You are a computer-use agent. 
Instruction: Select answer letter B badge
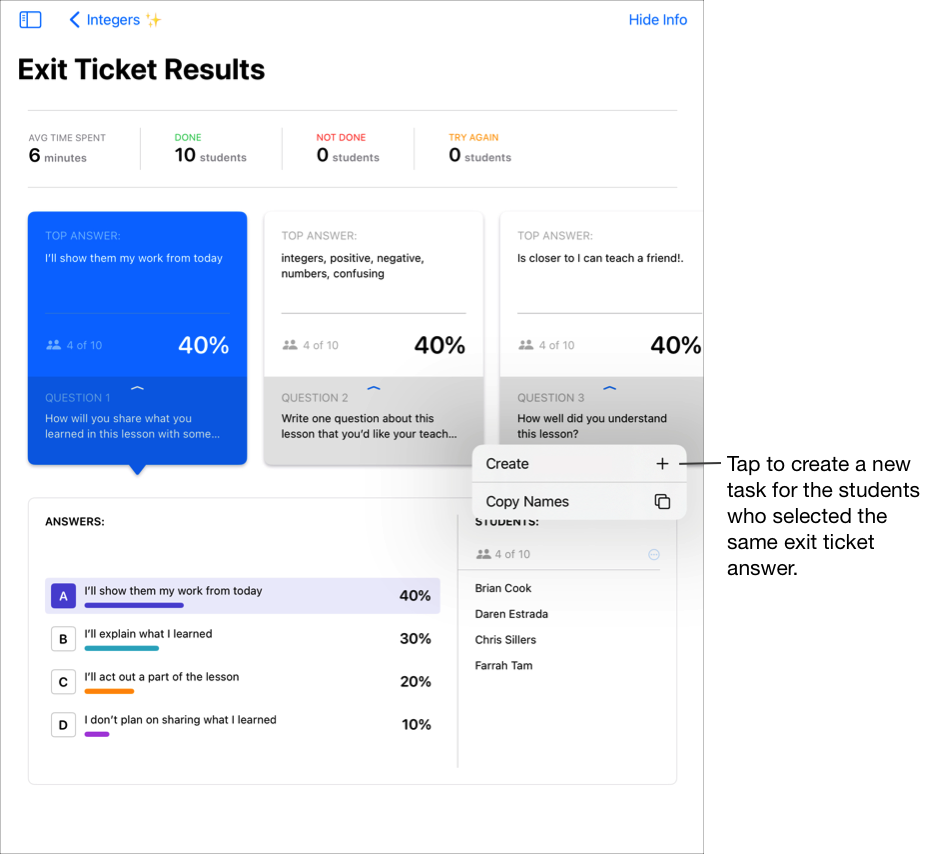63,639
